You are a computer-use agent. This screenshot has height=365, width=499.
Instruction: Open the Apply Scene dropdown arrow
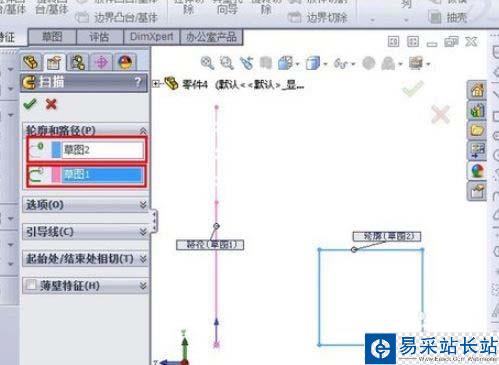tap(400, 64)
